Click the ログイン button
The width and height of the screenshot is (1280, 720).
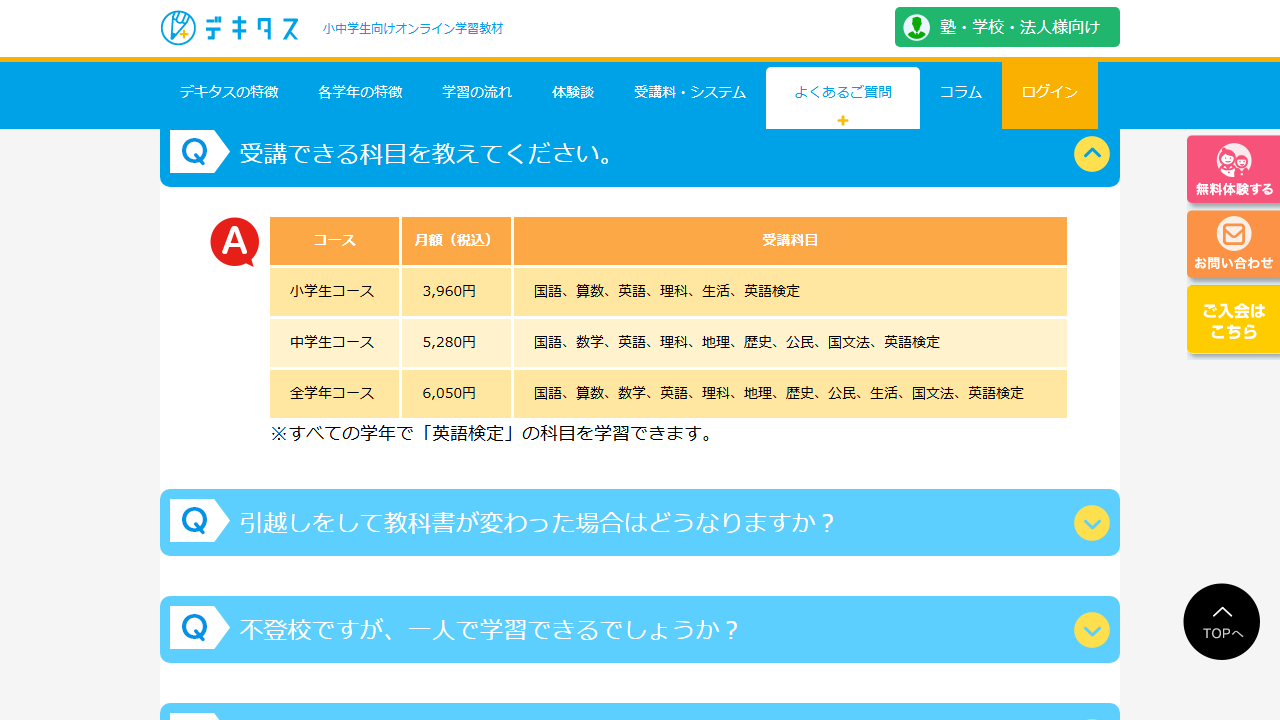(x=1050, y=93)
